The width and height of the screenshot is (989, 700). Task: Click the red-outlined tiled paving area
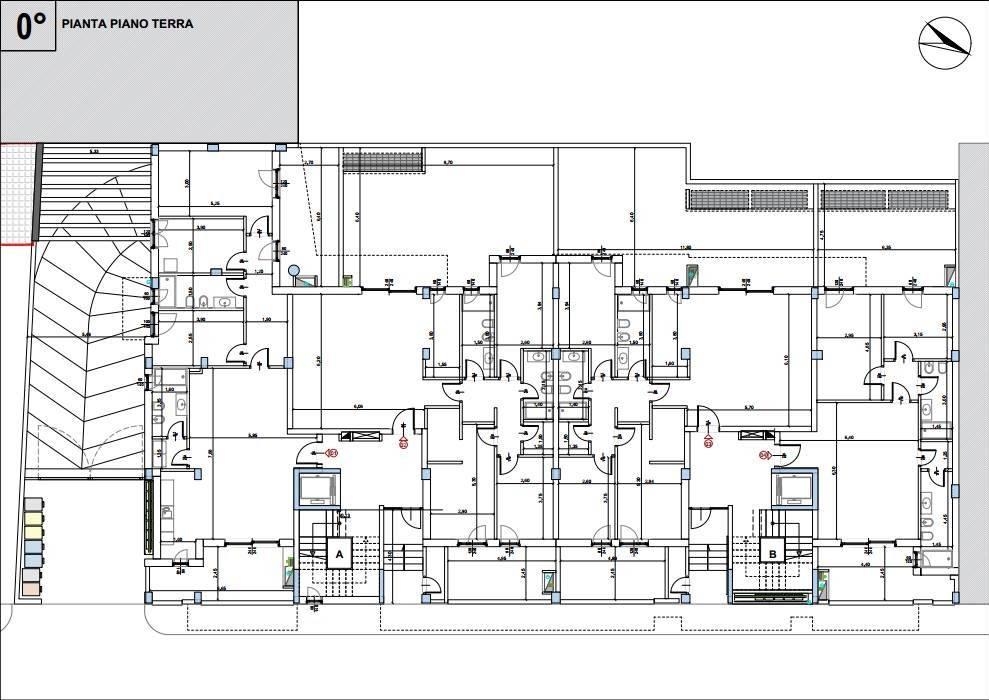click(16, 194)
